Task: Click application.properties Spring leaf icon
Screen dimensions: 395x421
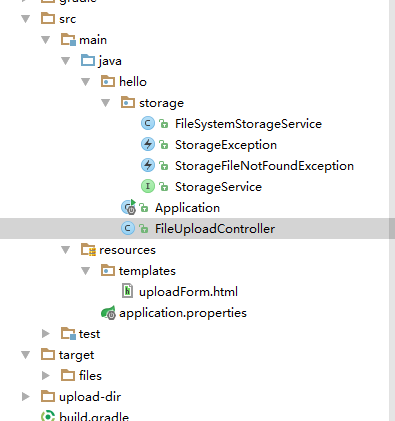Action: [x=108, y=313]
